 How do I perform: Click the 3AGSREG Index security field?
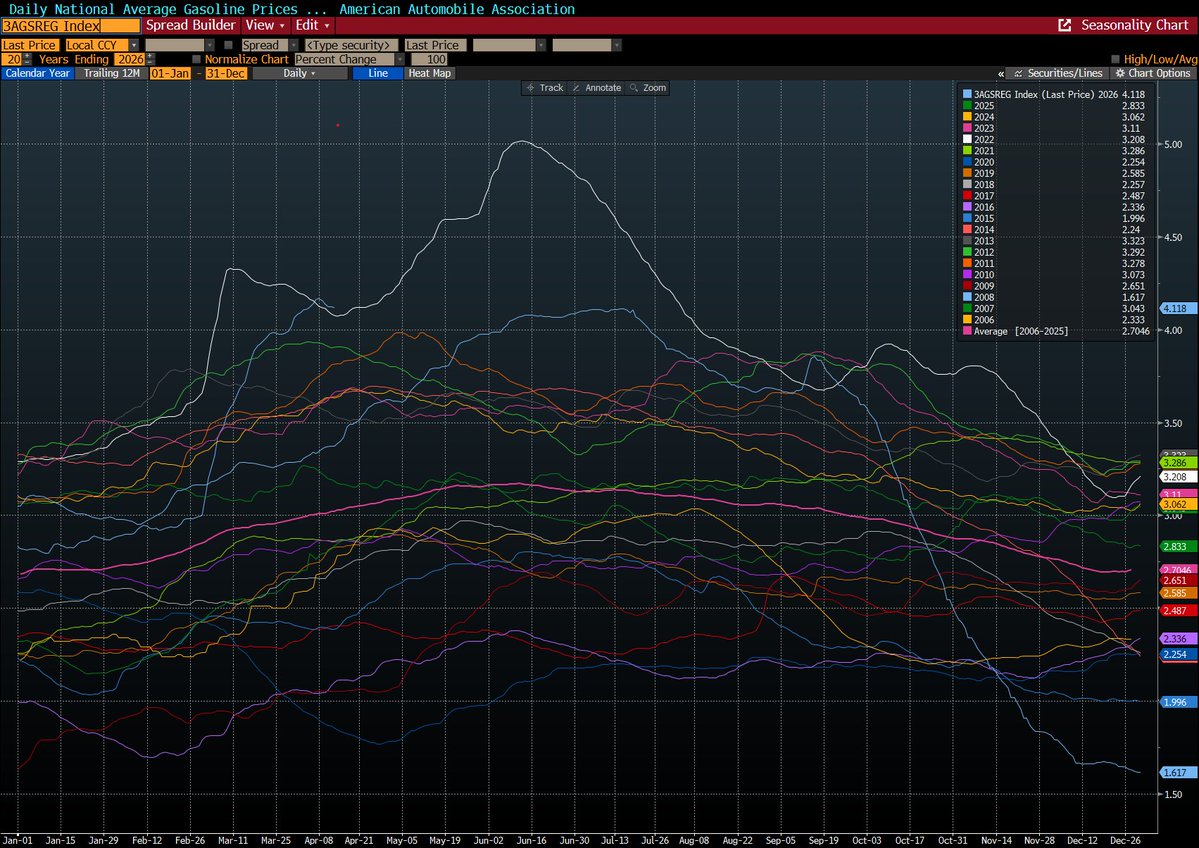[71, 25]
